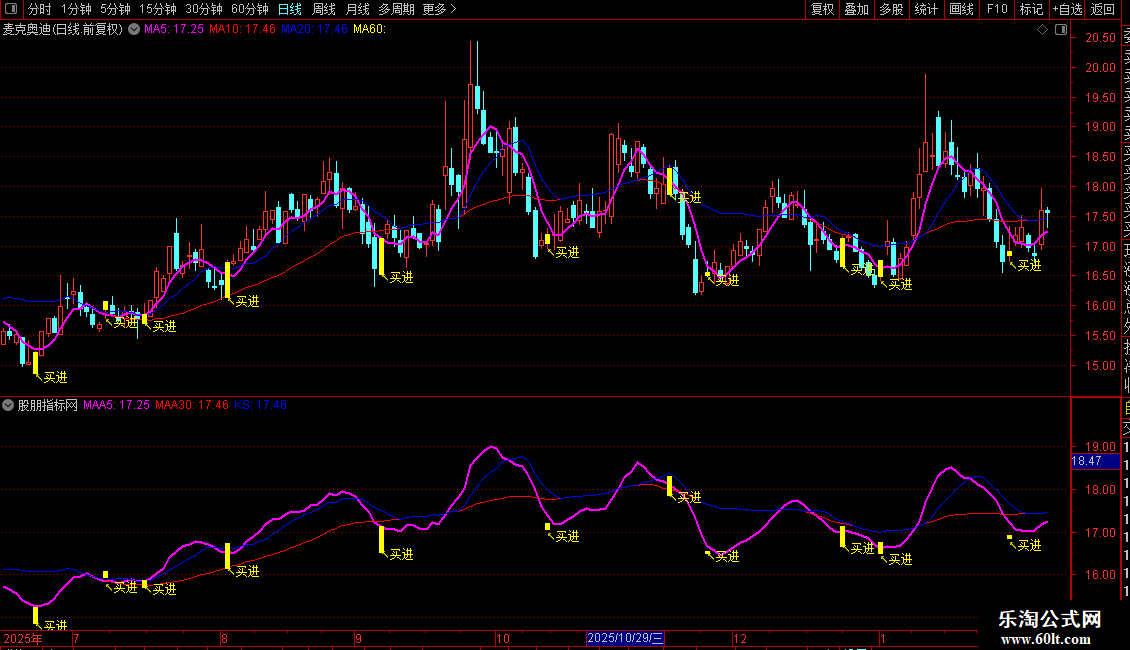
Task: Click the MA10: 17.46 label
Action: click(x=242, y=29)
